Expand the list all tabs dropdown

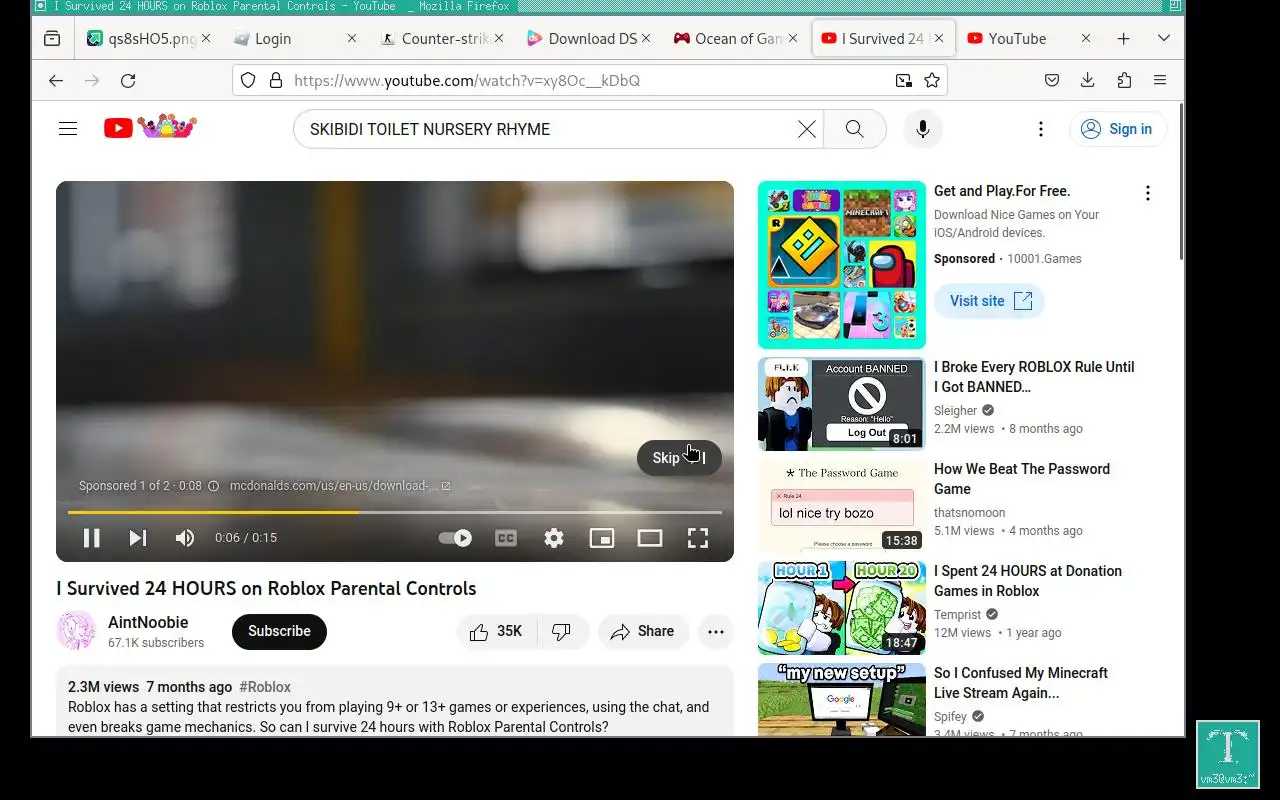click(1163, 38)
